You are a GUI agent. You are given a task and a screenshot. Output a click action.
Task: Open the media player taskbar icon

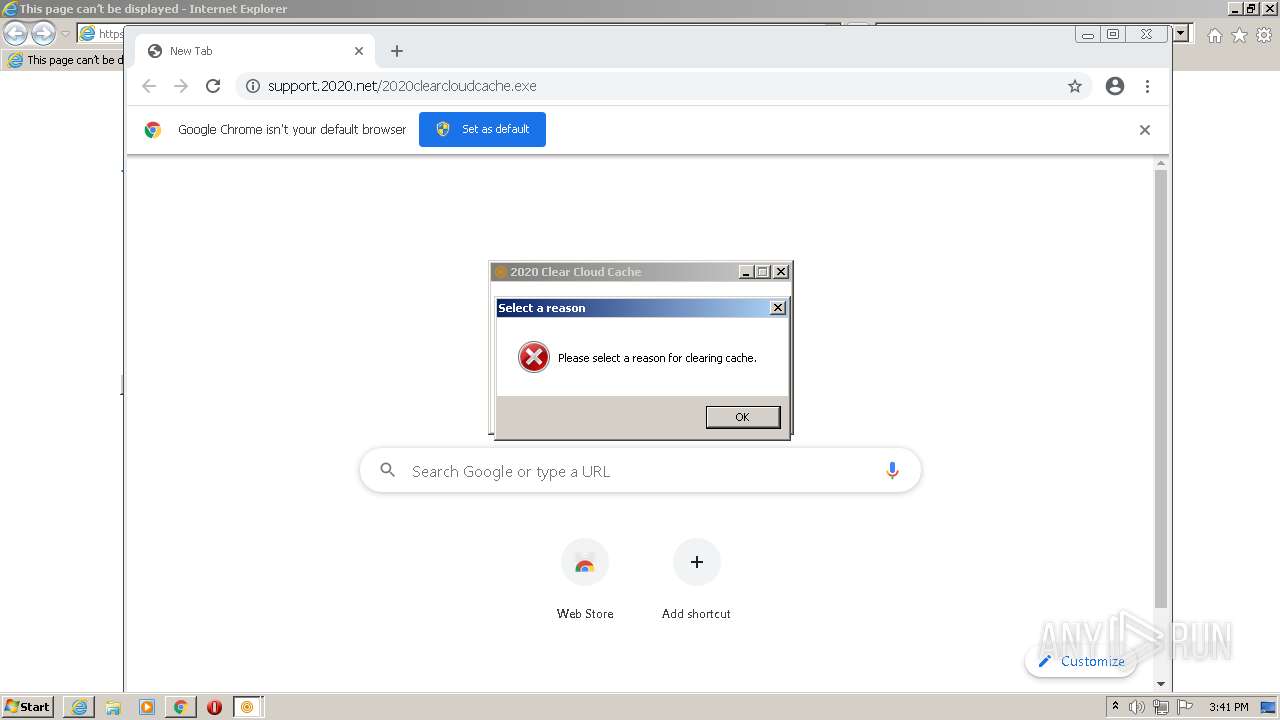[x=147, y=707]
